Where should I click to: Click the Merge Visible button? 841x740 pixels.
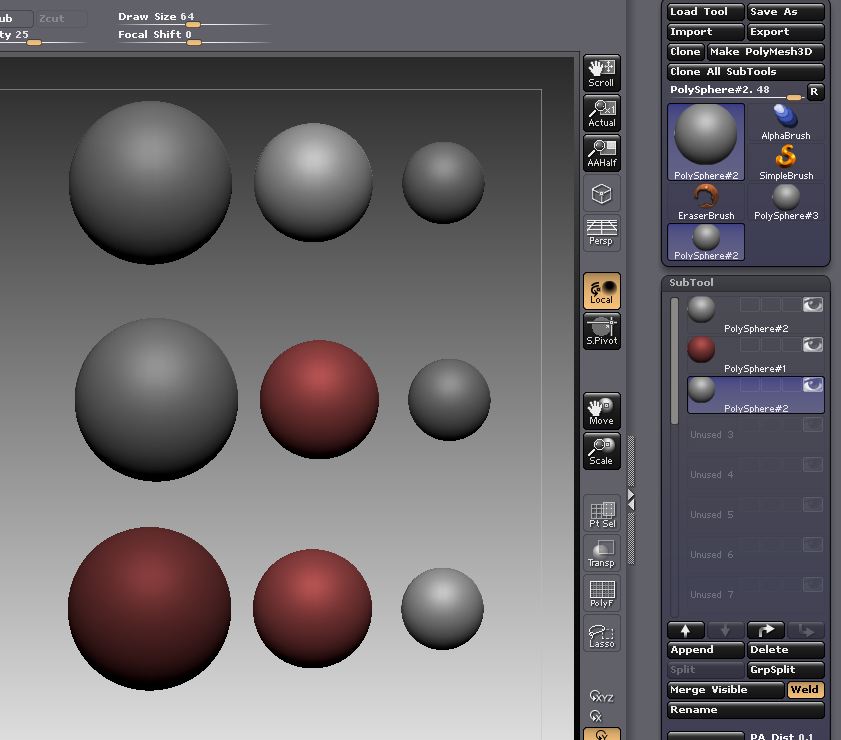[725, 690]
